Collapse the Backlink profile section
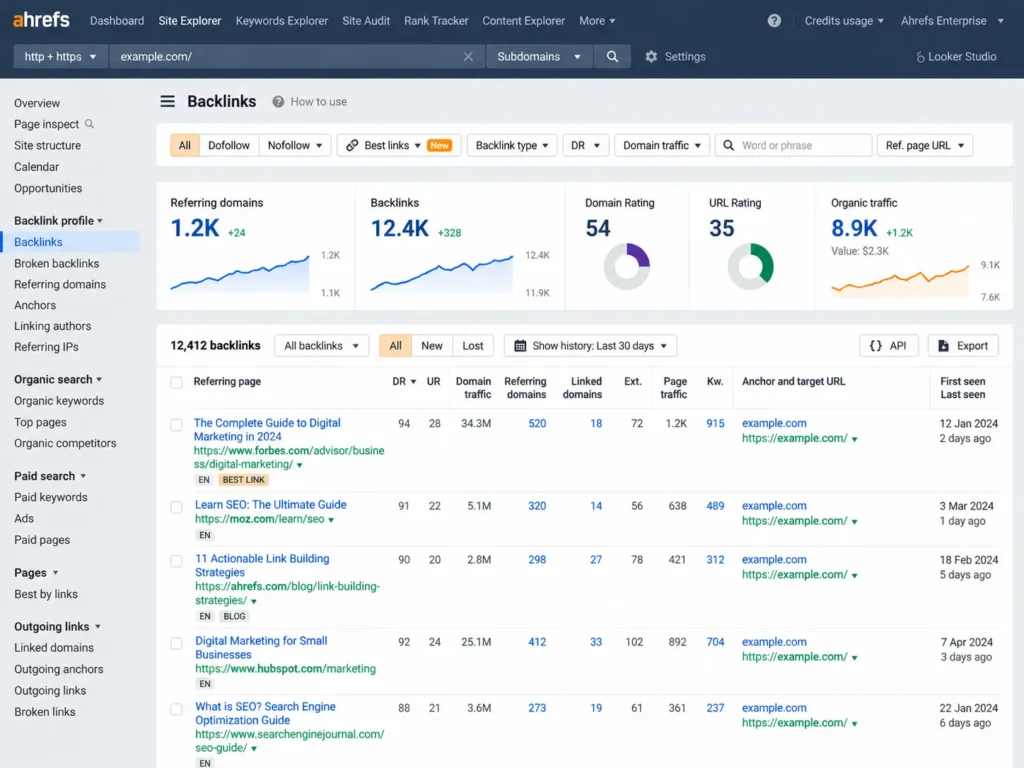Image resolution: width=1024 pixels, height=768 pixels. (58, 221)
